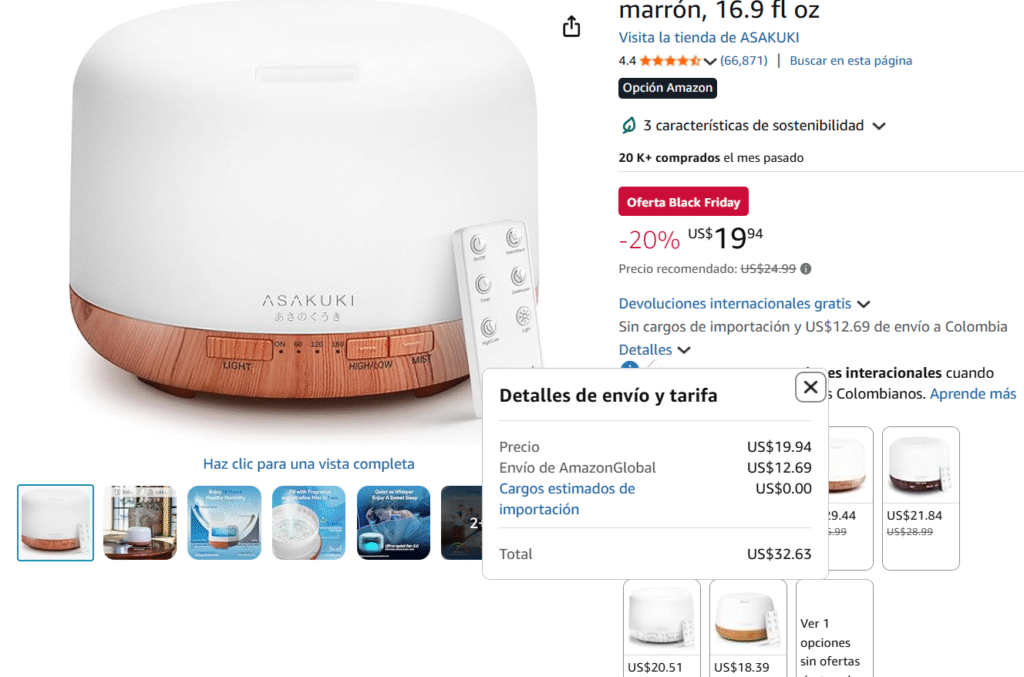
Task: Open the 66,871 reviews link
Action: 744,61
